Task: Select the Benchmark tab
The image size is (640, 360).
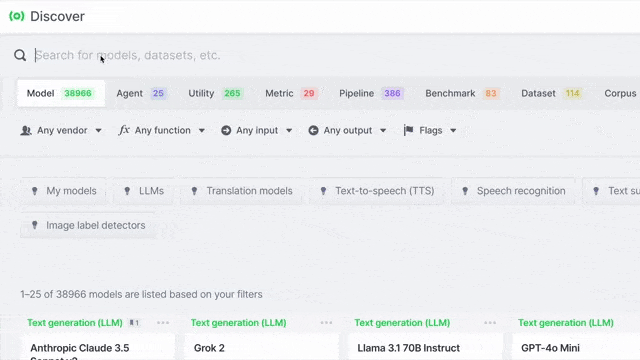Action: (x=462, y=93)
